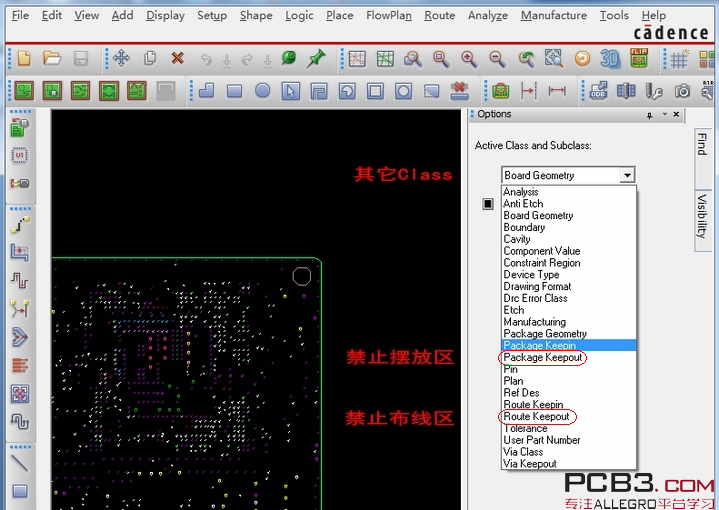Select Via Class in the list

tap(569, 452)
